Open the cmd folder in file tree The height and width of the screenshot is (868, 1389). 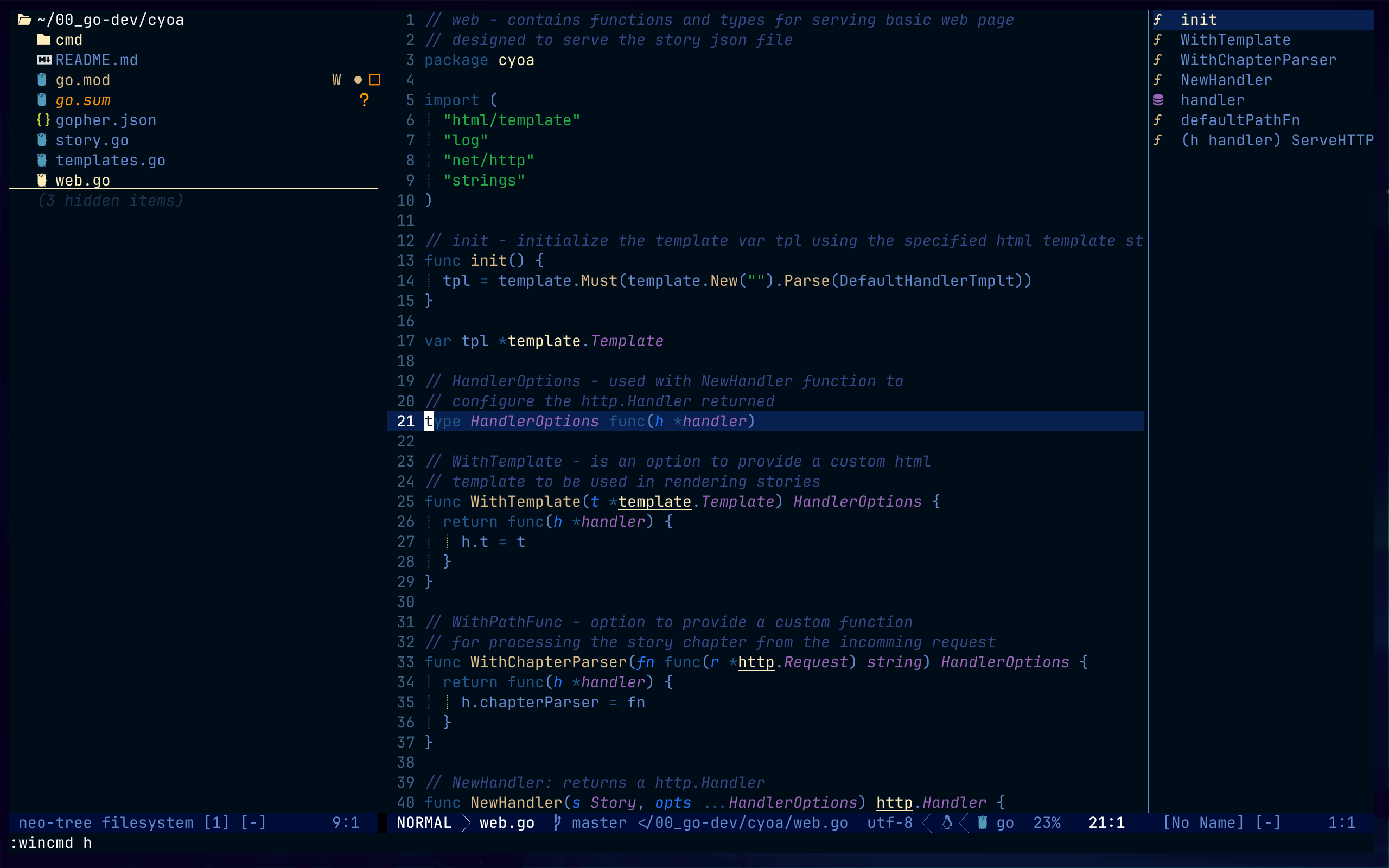[x=69, y=40]
